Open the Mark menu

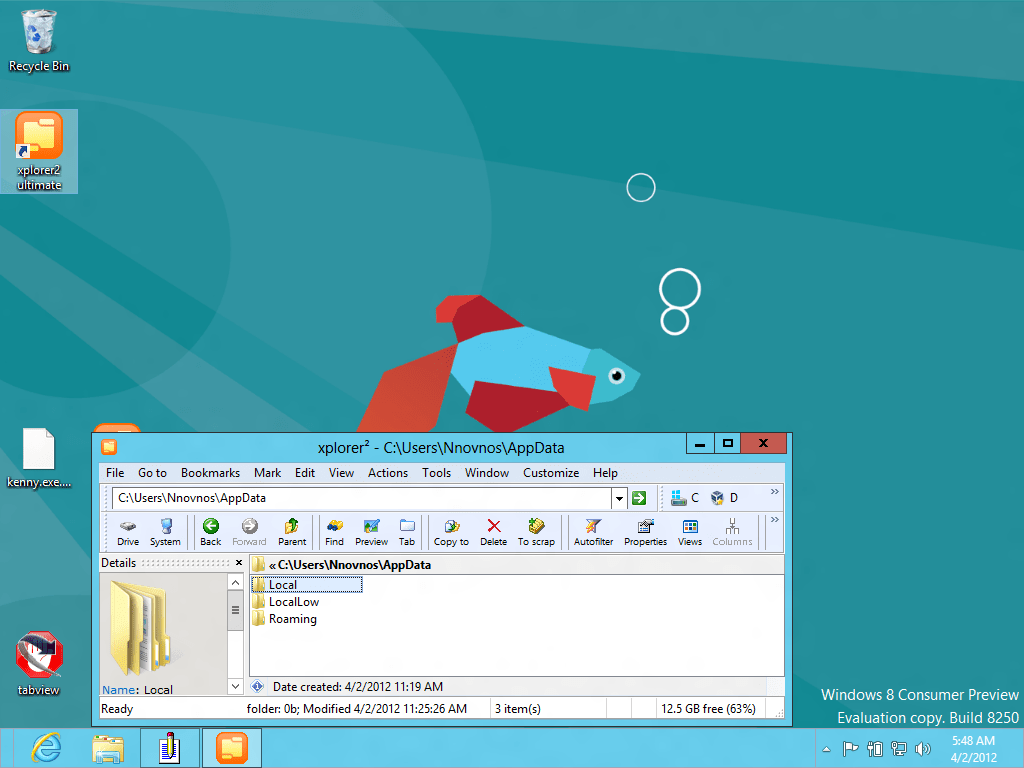[268, 473]
